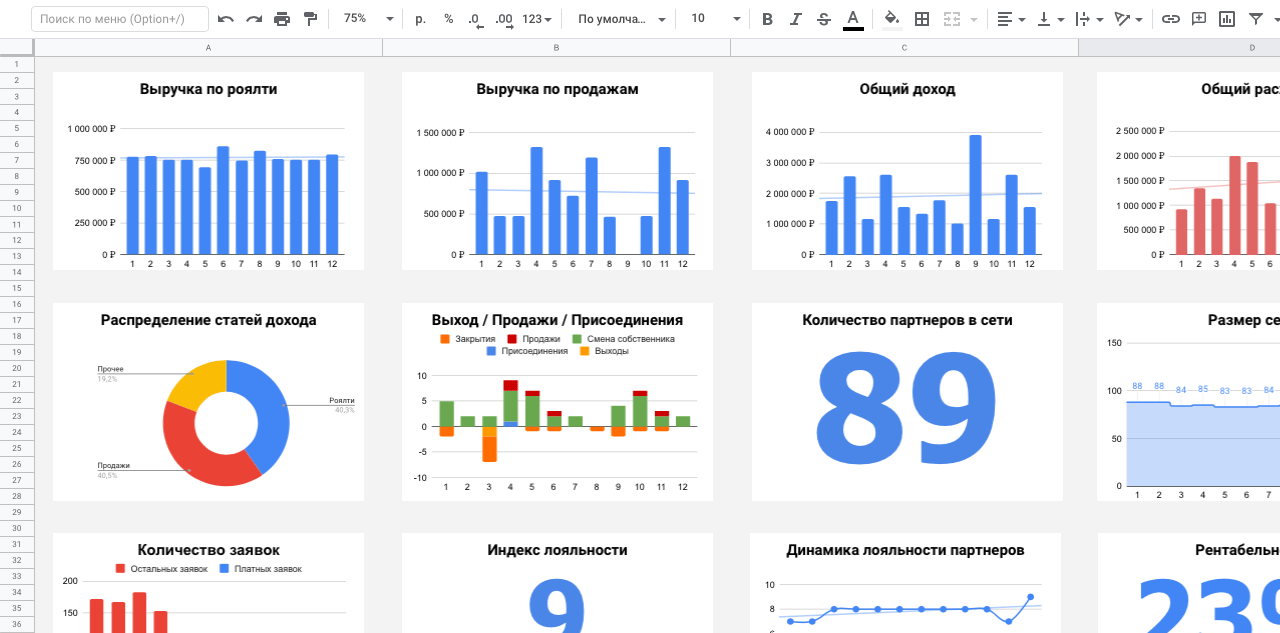Click the Прочее label on donut chart

coord(110,370)
